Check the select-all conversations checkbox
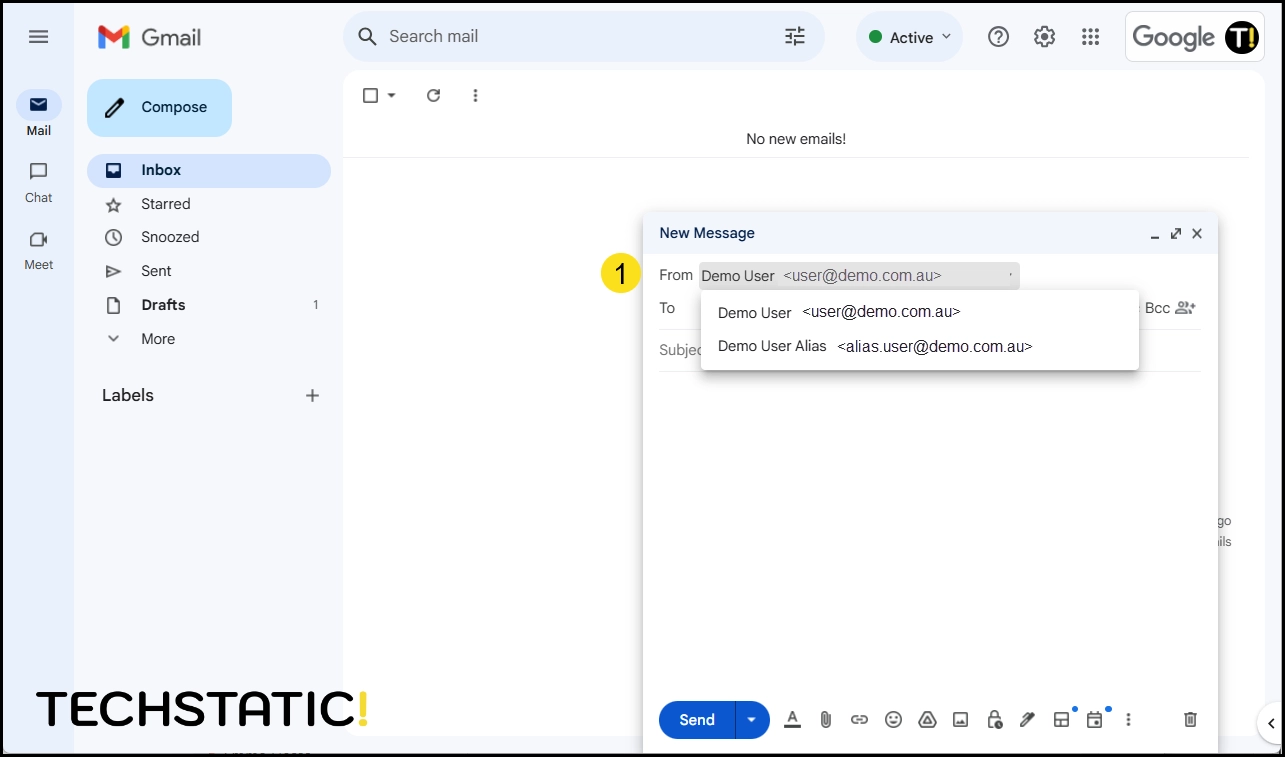1285x757 pixels. 371,95
